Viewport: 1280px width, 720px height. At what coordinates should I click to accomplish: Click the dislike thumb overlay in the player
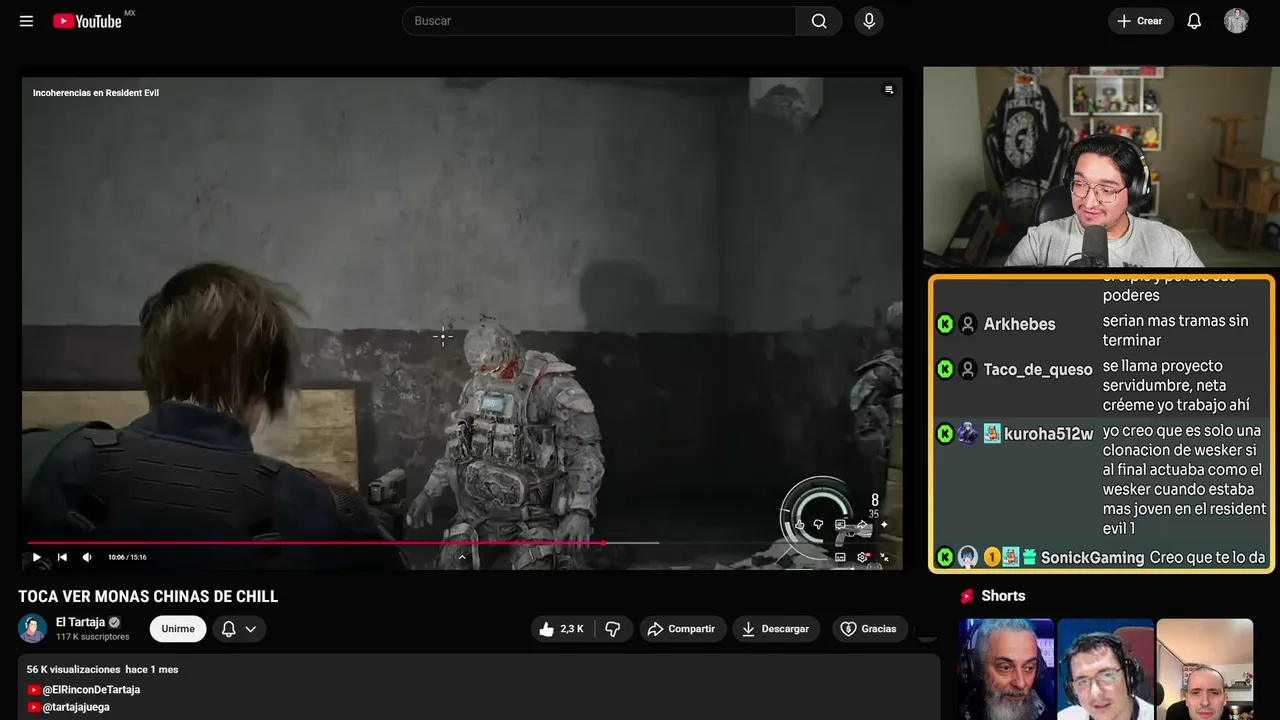point(818,524)
